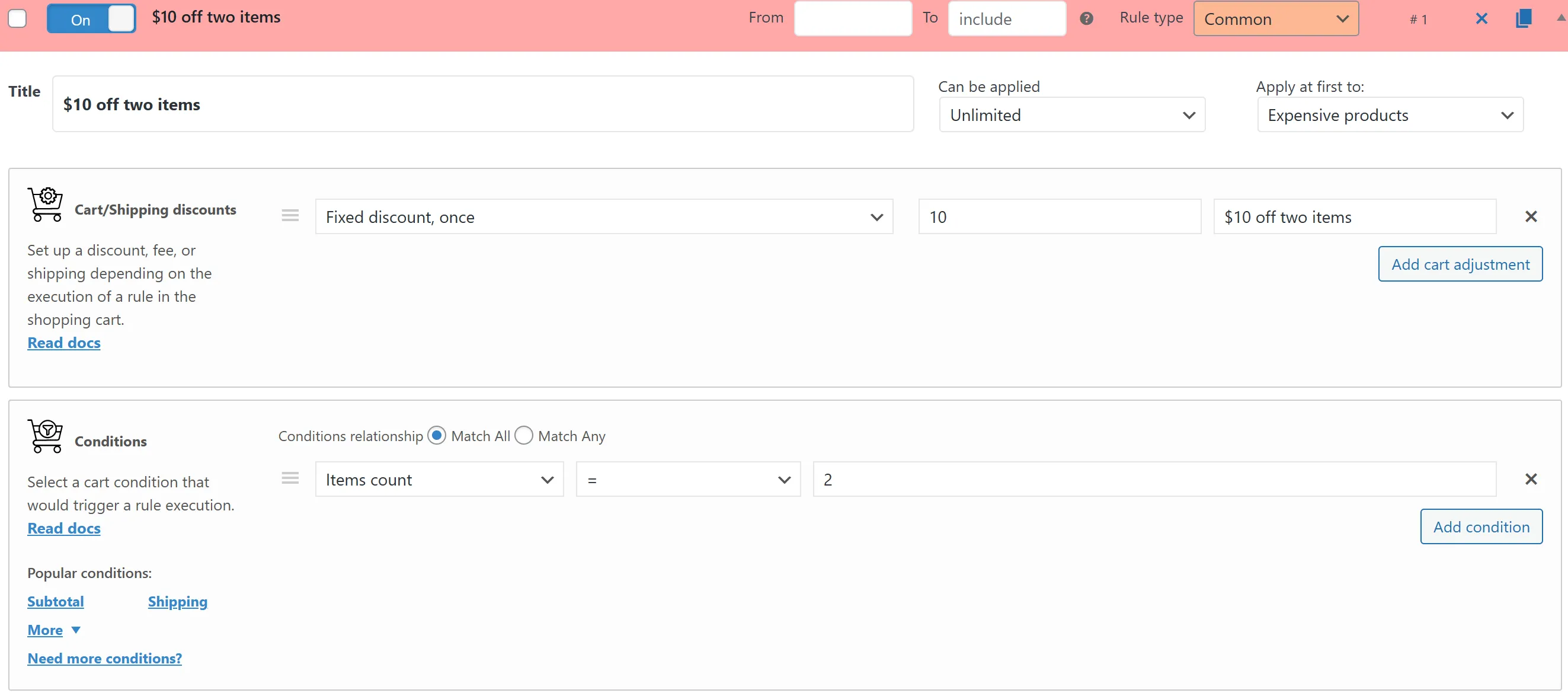Click the date range help question icon
This screenshot has height=696, width=1568.
(x=1087, y=19)
